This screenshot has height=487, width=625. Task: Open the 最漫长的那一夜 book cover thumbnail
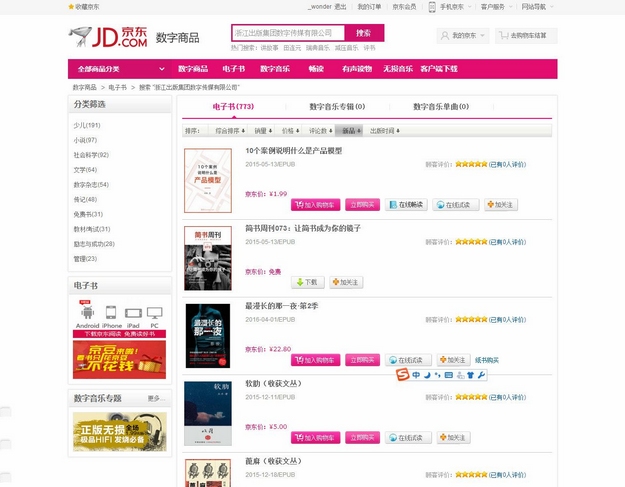pyautogui.click(x=208, y=336)
